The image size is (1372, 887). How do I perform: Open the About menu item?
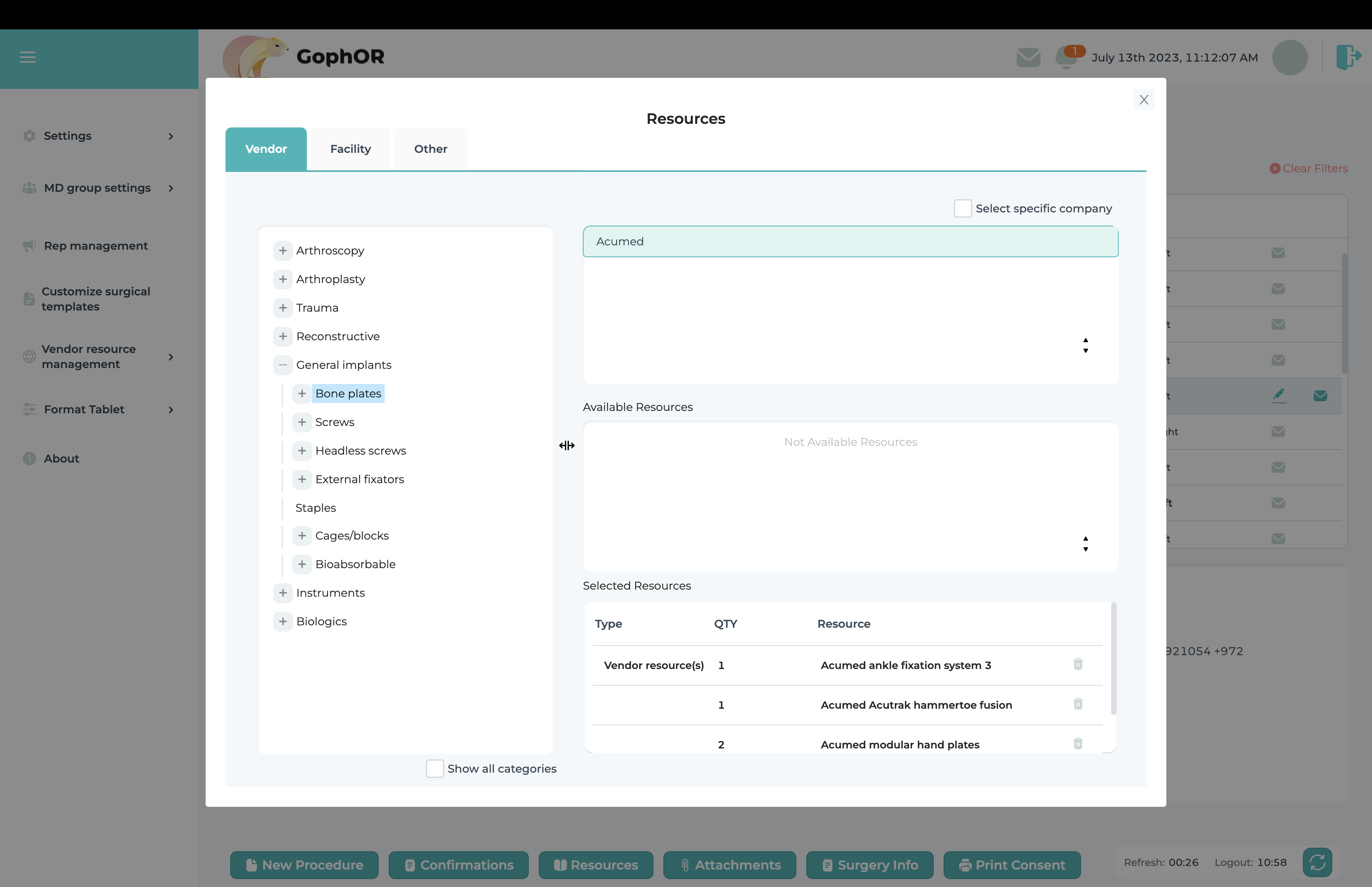pyautogui.click(x=61, y=459)
